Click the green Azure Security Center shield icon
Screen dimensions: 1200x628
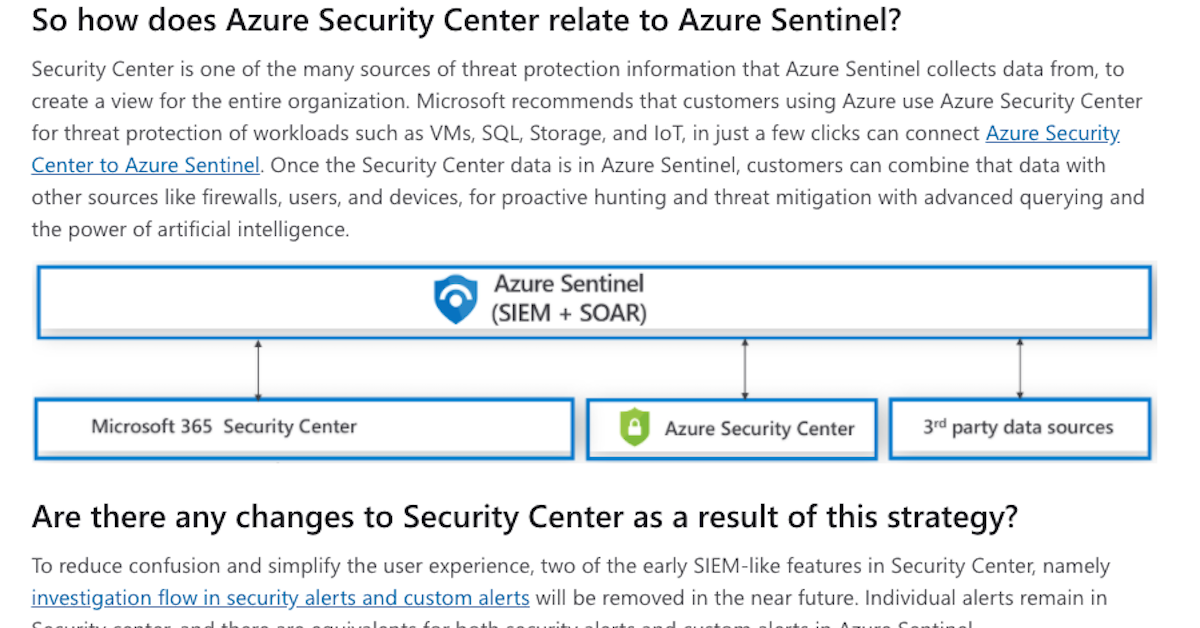pos(634,428)
